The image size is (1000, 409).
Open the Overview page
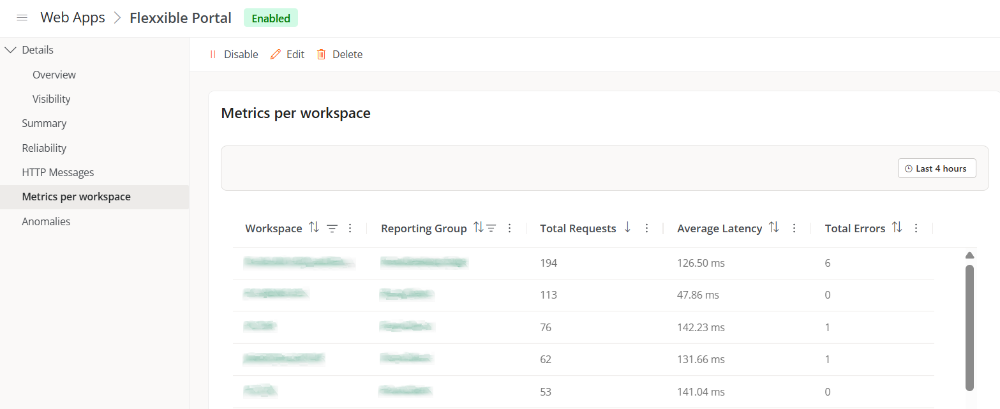tap(54, 75)
